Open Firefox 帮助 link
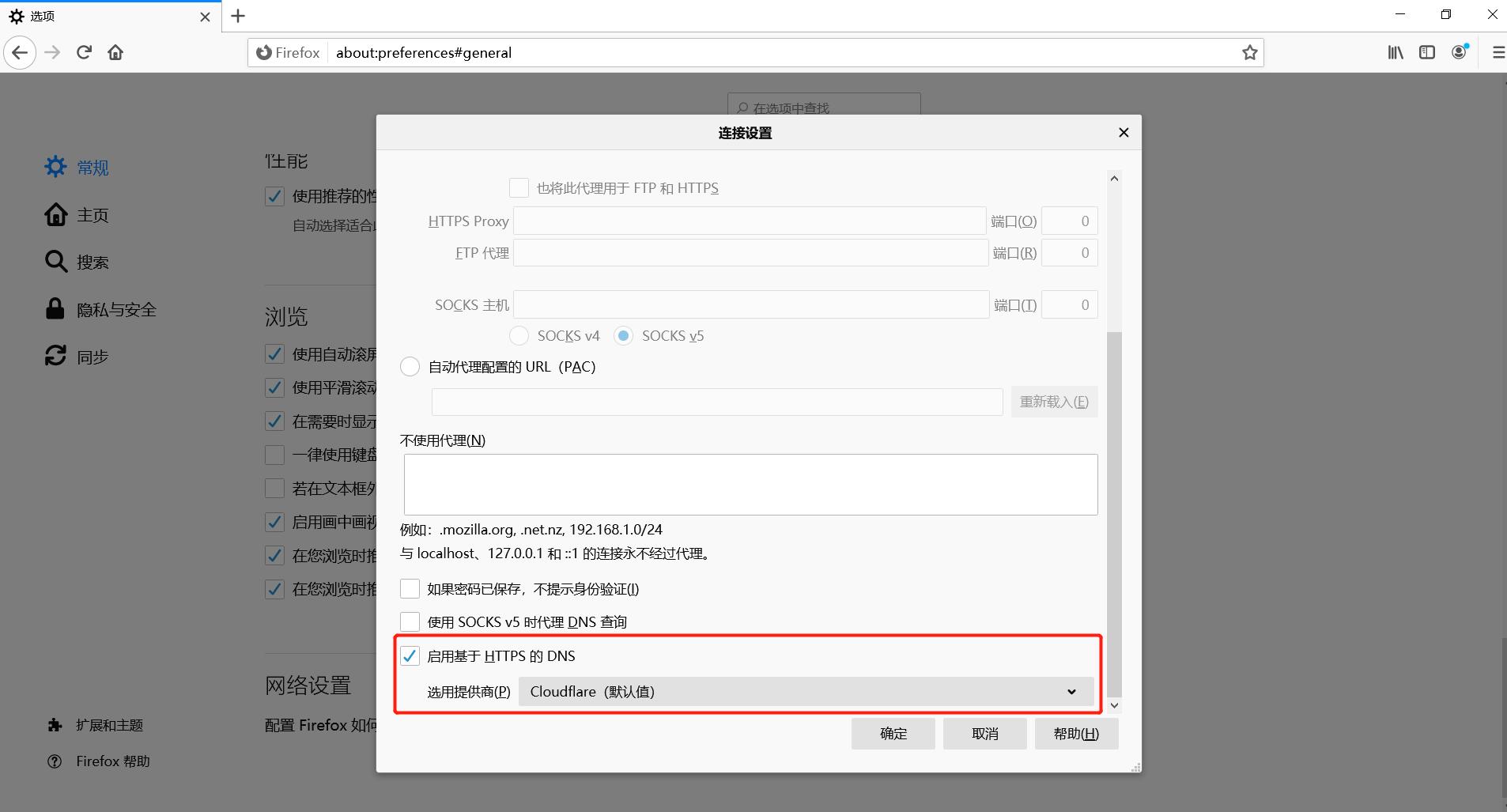This screenshot has width=1507, height=812. pyautogui.click(x=99, y=761)
